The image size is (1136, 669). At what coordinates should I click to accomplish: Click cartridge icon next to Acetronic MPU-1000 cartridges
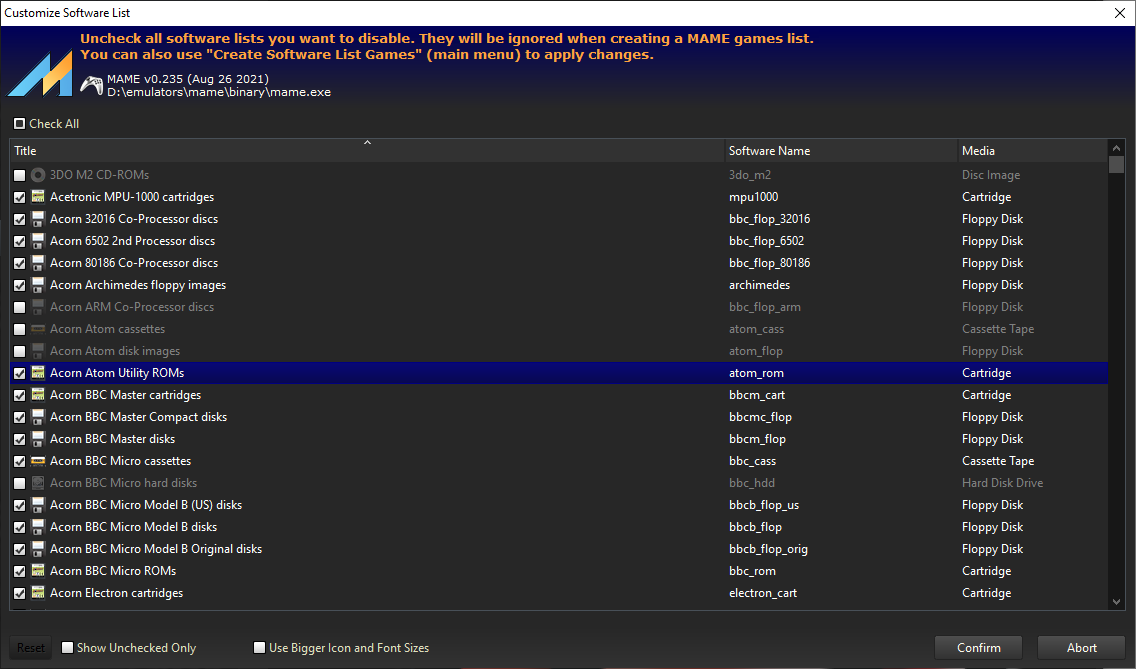pos(38,197)
